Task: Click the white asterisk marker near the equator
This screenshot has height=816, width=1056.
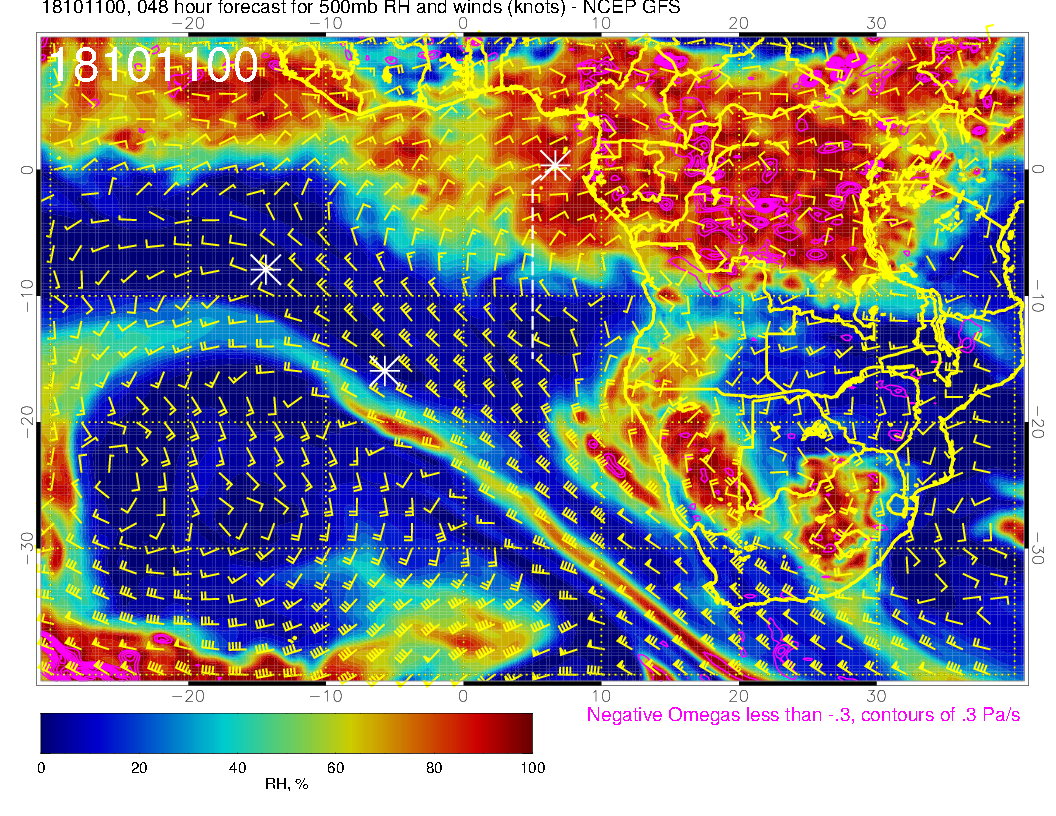Action: tap(554, 165)
